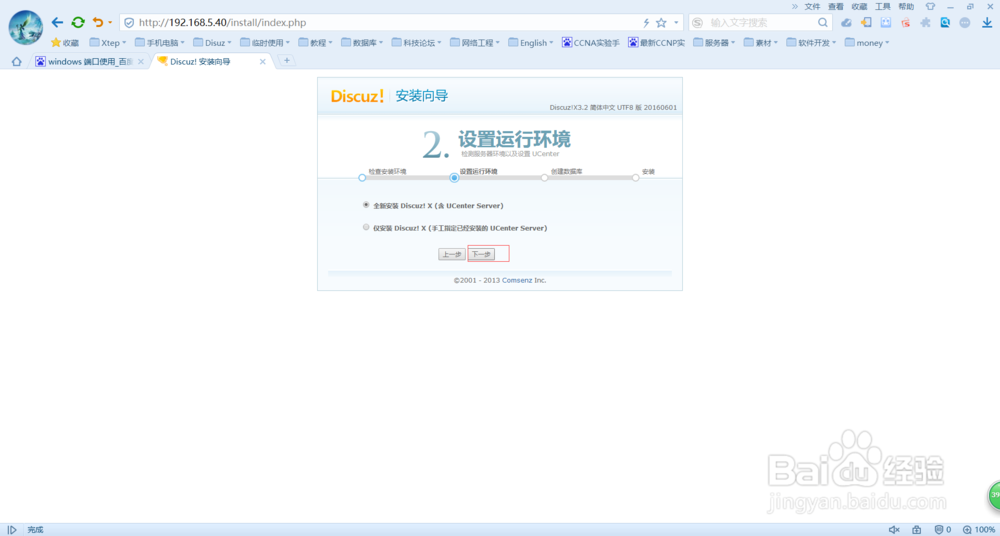
Task: Click the security shield in address bar
Action: tap(129, 22)
